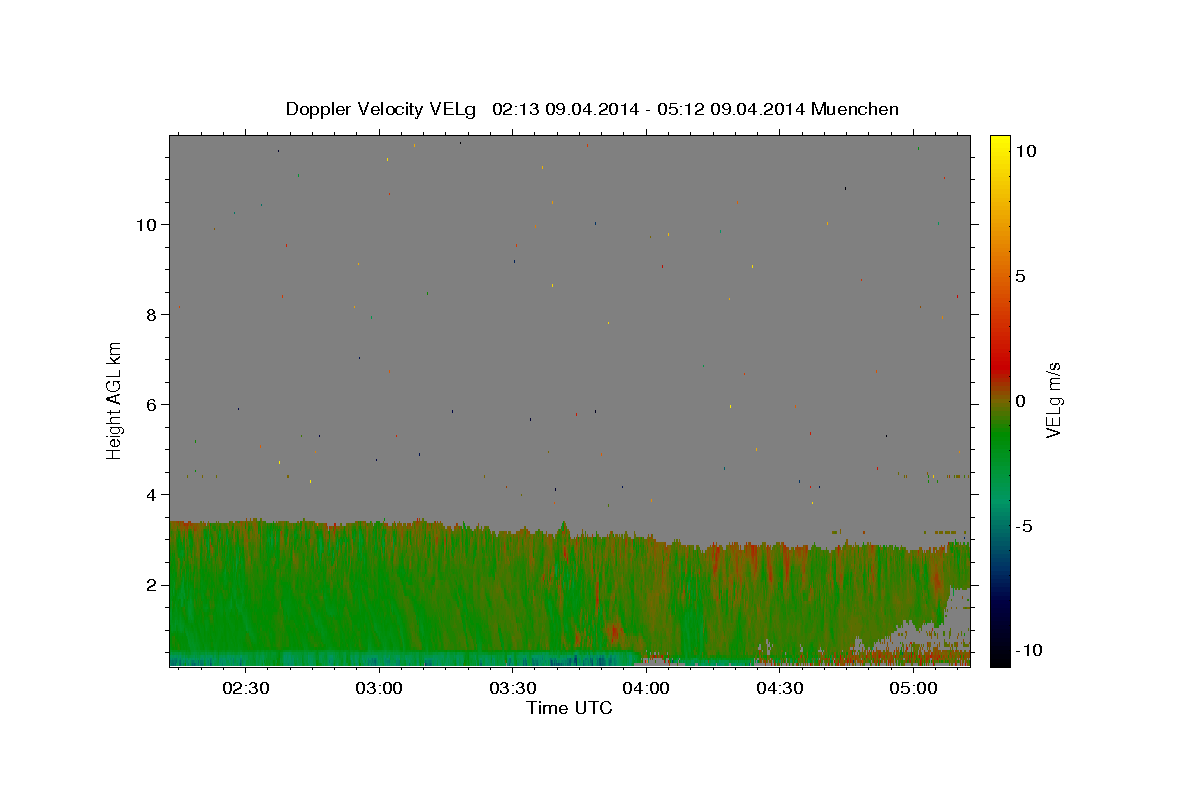
Task: Click the height tick label 8
Action: tap(153, 315)
